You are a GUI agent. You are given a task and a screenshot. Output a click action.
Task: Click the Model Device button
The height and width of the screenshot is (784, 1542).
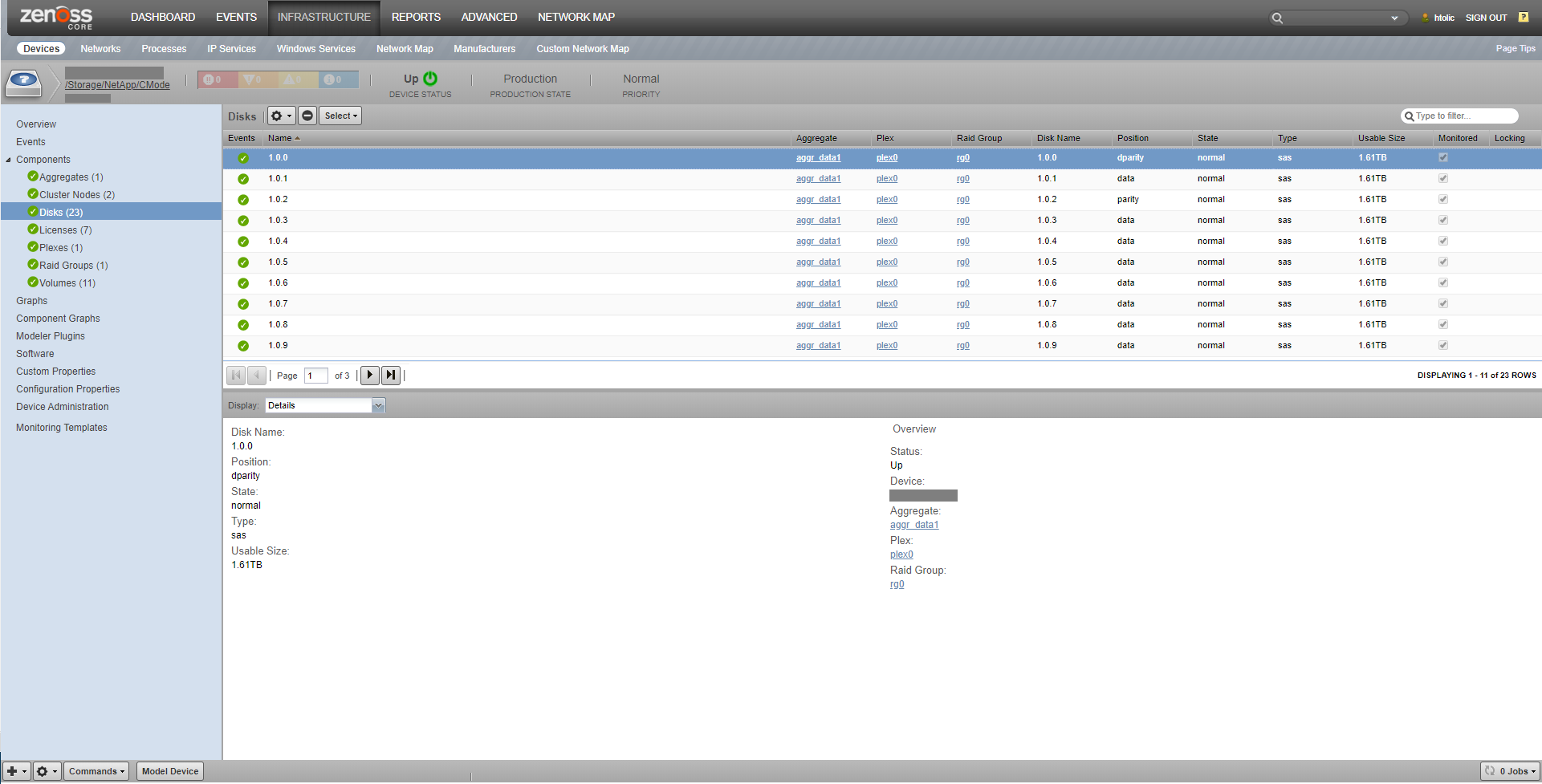click(x=170, y=771)
